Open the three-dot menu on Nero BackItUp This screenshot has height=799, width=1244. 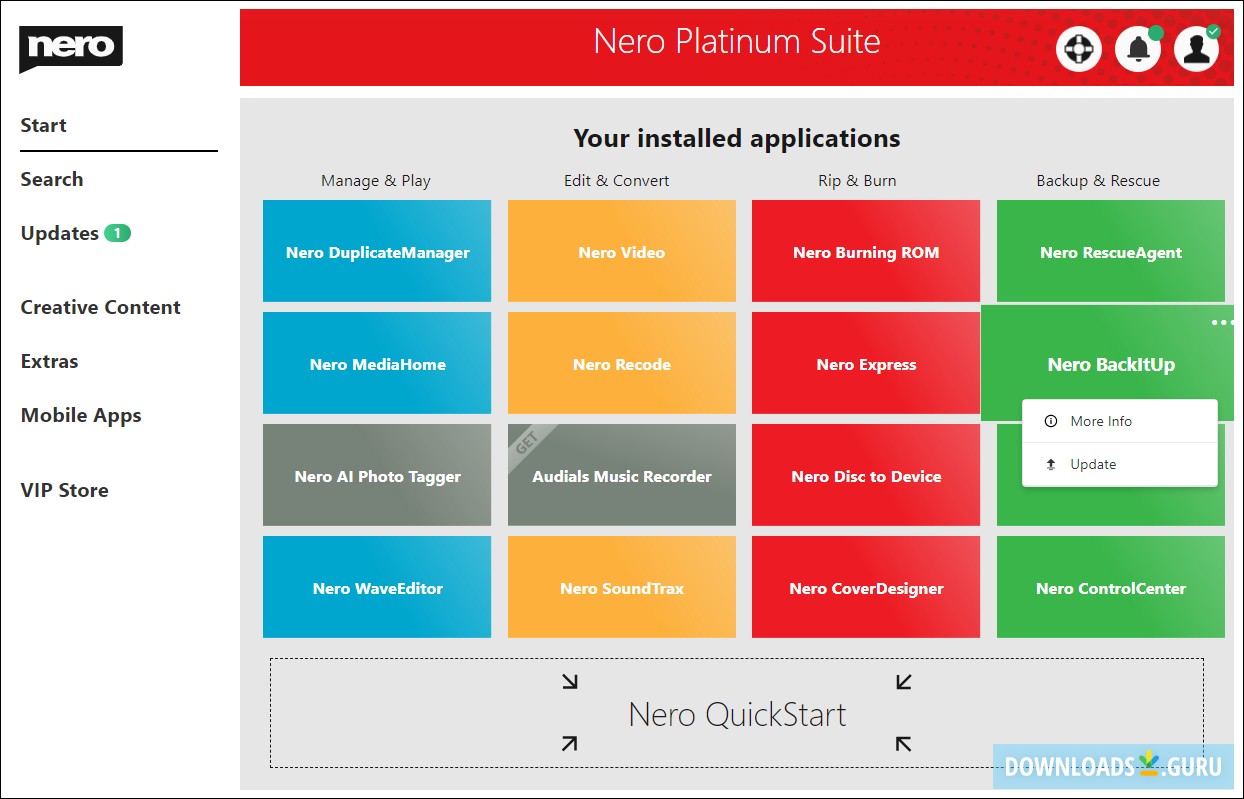pyautogui.click(x=1221, y=322)
